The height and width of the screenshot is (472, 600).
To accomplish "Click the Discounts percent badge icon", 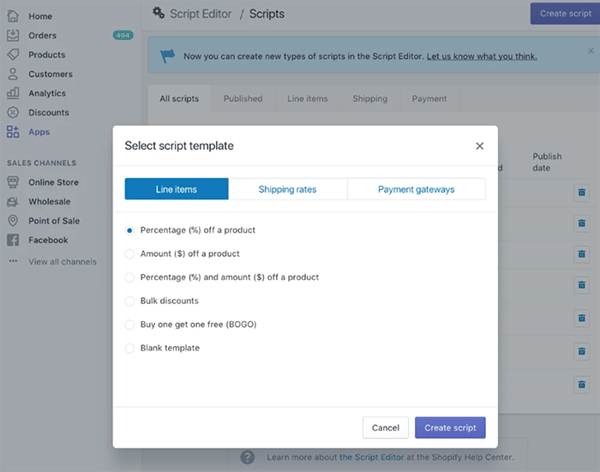I will pos(13,113).
